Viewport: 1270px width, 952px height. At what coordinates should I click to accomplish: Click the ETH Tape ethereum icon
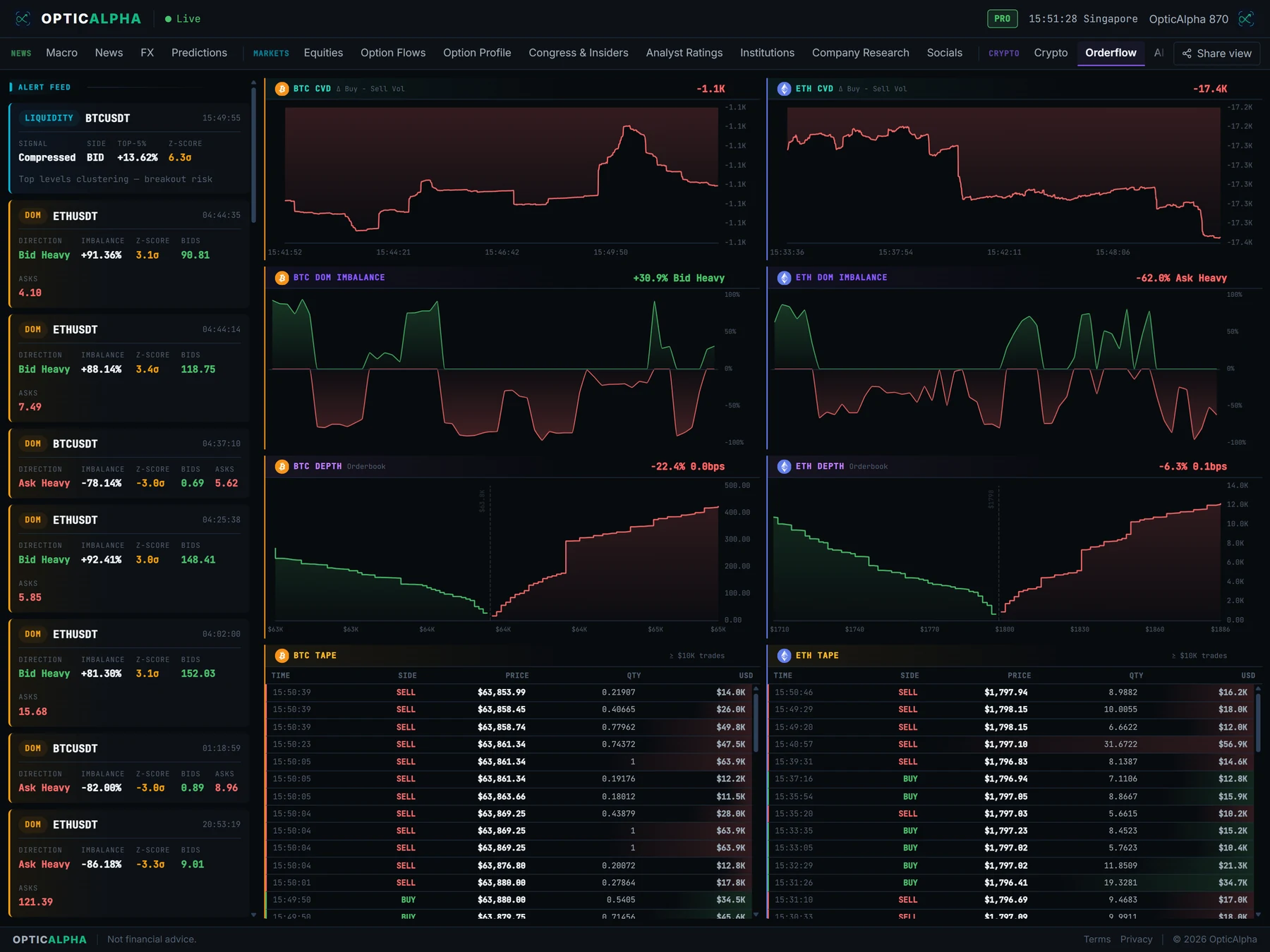coord(784,656)
